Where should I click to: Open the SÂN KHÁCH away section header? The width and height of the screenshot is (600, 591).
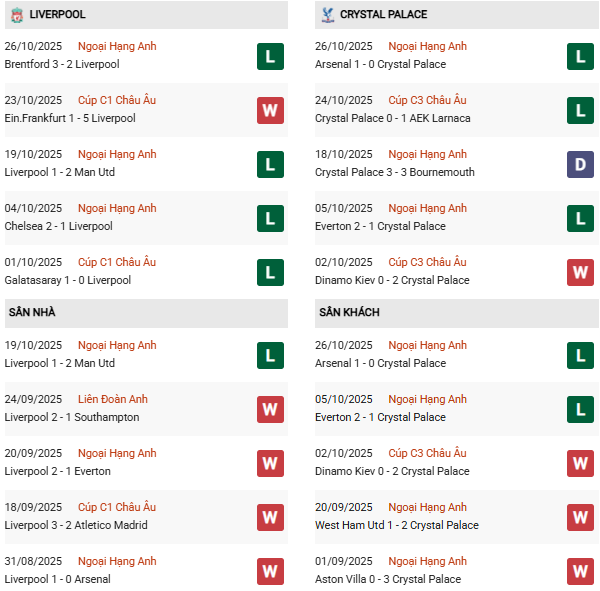(x=349, y=313)
